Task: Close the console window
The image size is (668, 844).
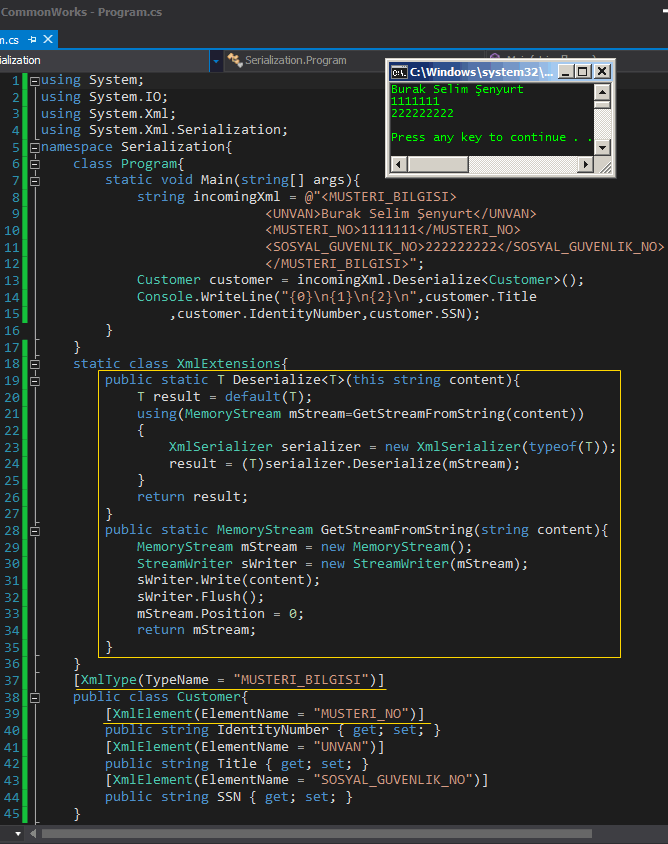Action: click(602, 72)
